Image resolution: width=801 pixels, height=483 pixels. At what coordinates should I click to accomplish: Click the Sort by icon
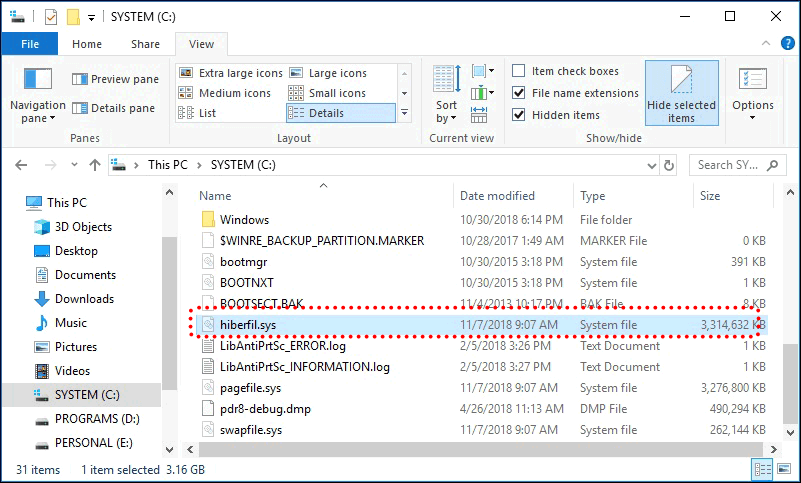tap(446, 82)
